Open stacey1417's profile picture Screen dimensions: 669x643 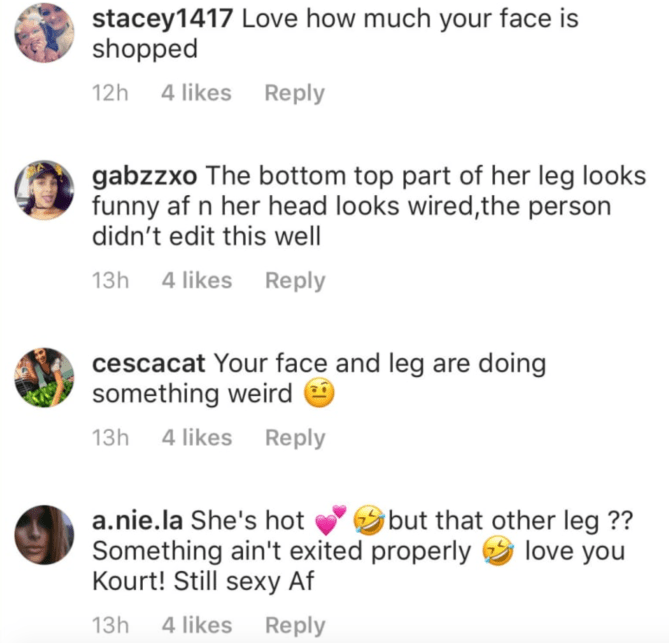[45, 33]
